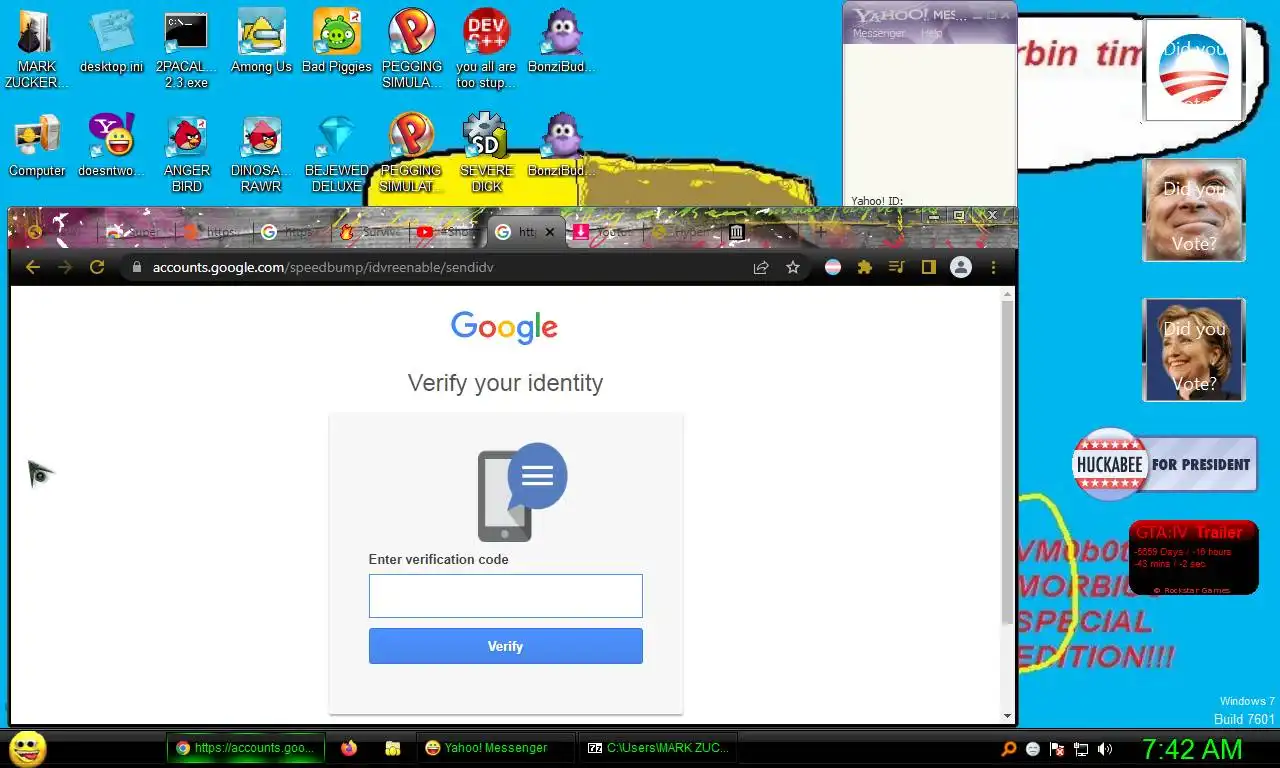Click the 7:42 AM taskbar clock
This screenshot has height=768, width=1280.
(x=1192, y=748)
